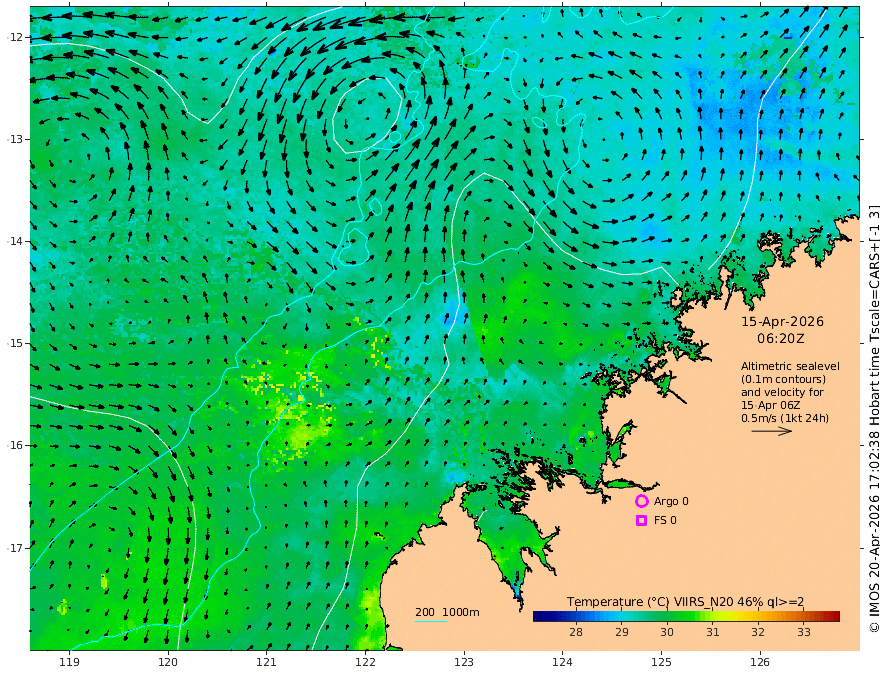Click the 30 value on temperature scale
Image resolution: width=880 pixels, height=680 pixels.
(667, 632)
